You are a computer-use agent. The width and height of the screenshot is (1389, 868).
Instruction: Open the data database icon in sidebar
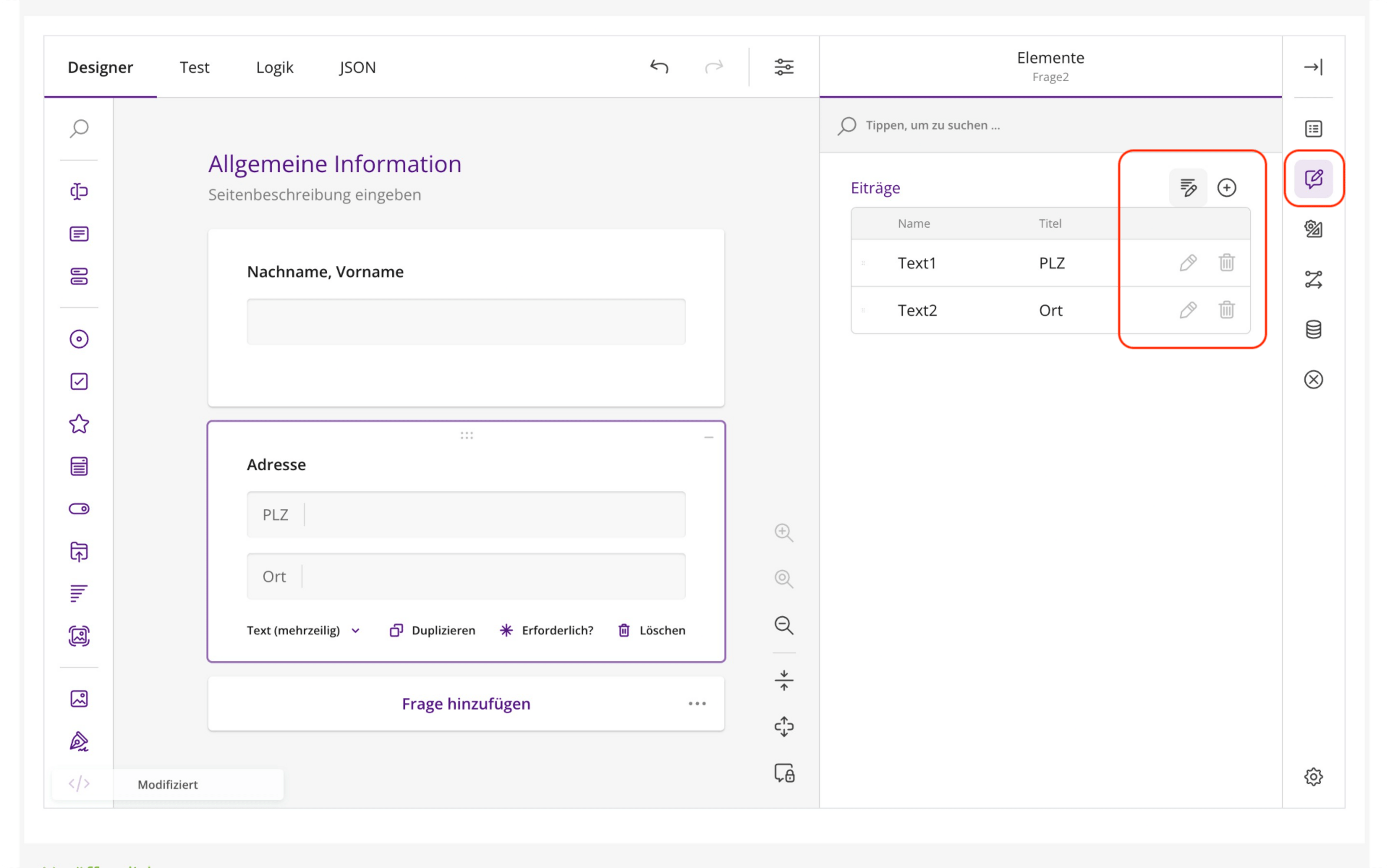(x=1313, y=329)
